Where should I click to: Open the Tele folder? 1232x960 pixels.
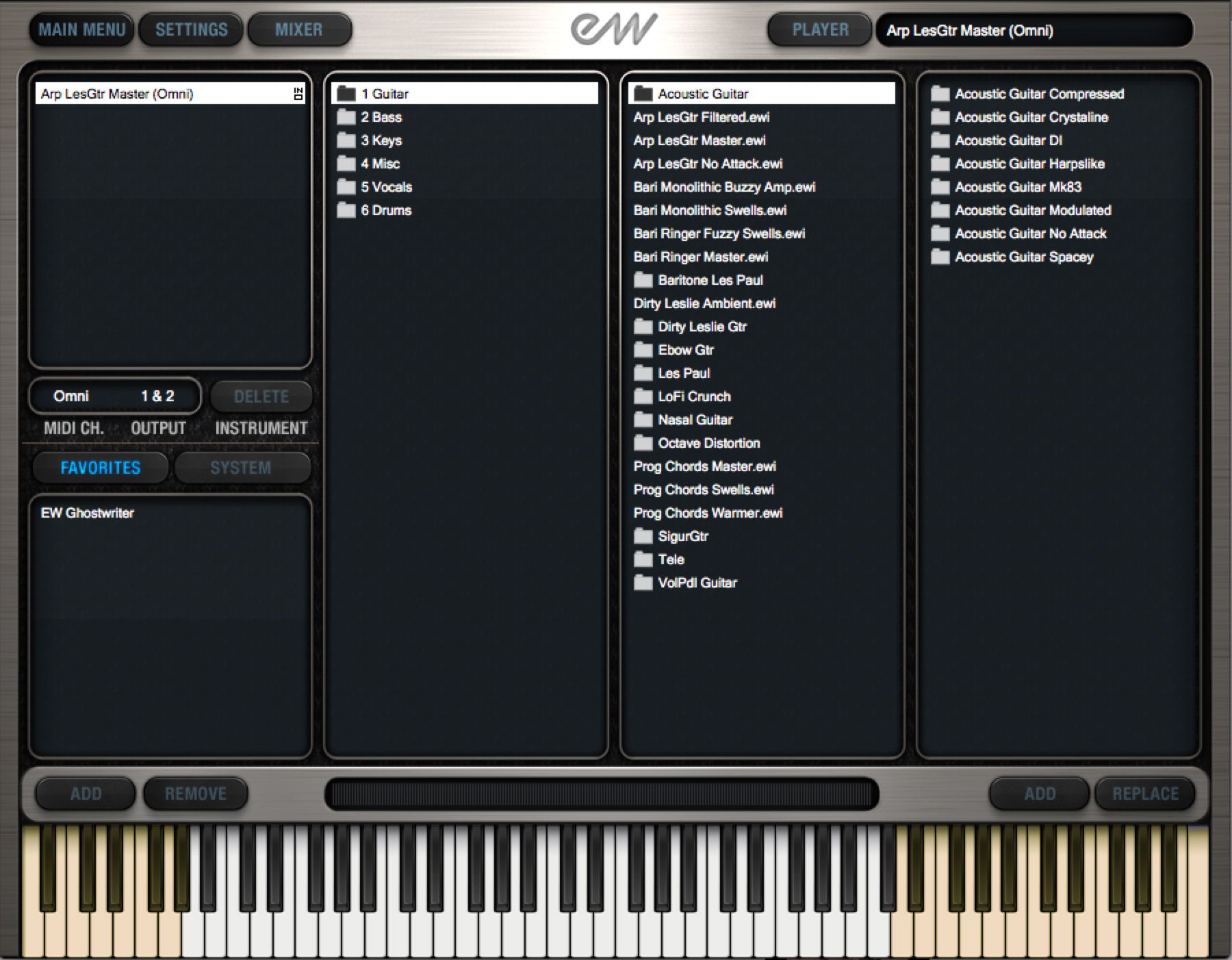click(659, 559)
